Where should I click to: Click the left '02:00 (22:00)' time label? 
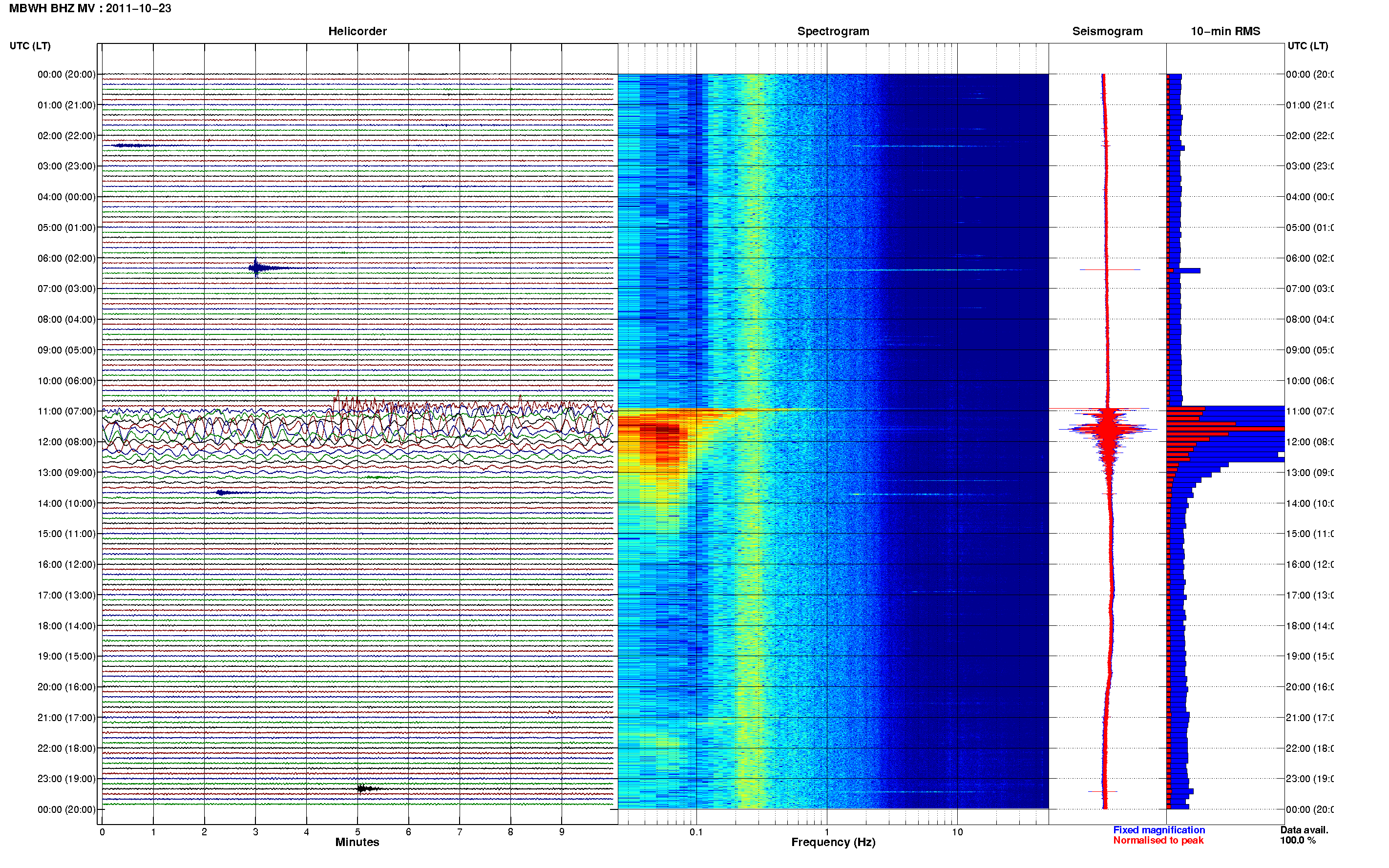pos(66,136)
